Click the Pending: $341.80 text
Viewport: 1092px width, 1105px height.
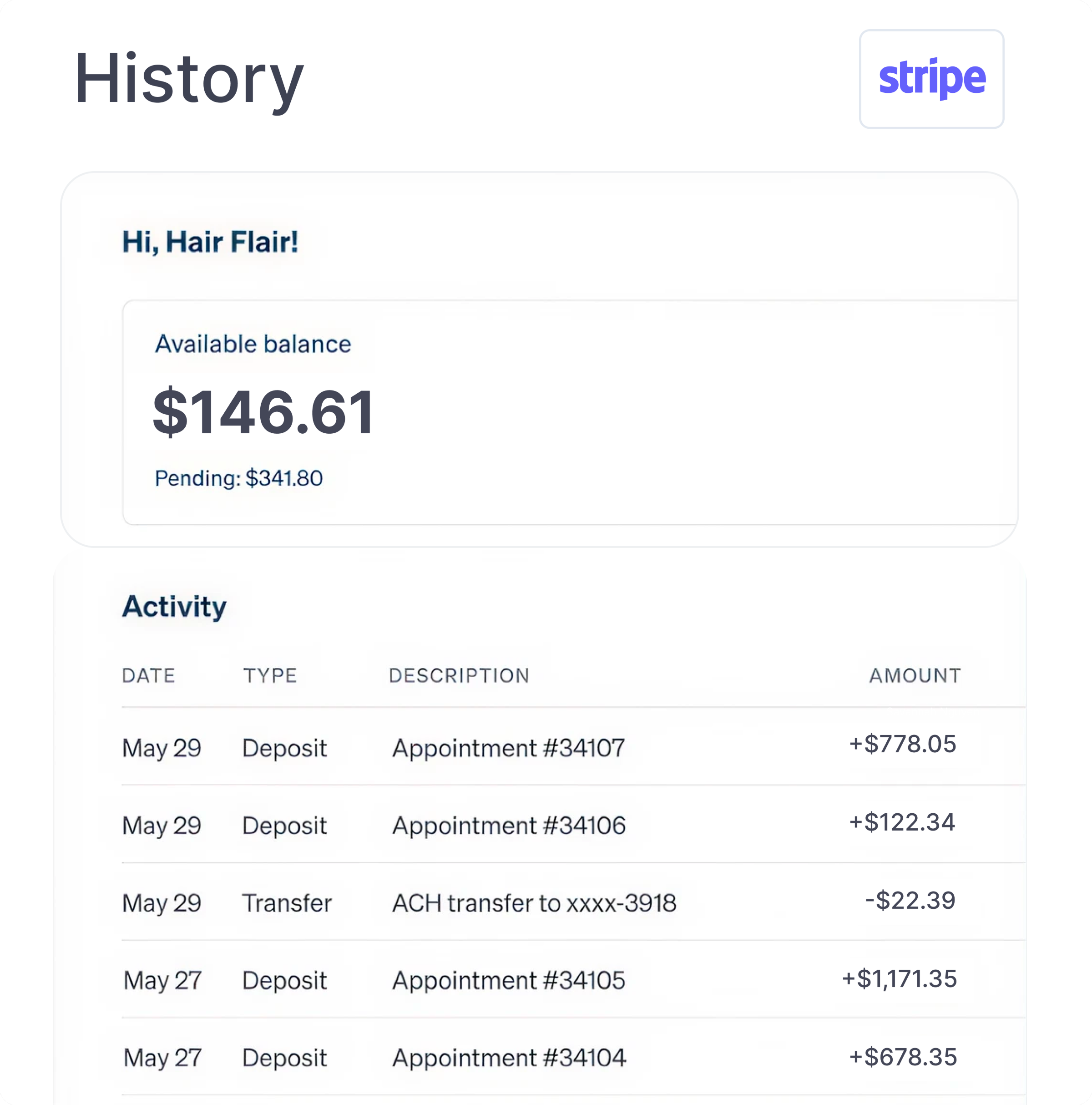click(238, 478)
